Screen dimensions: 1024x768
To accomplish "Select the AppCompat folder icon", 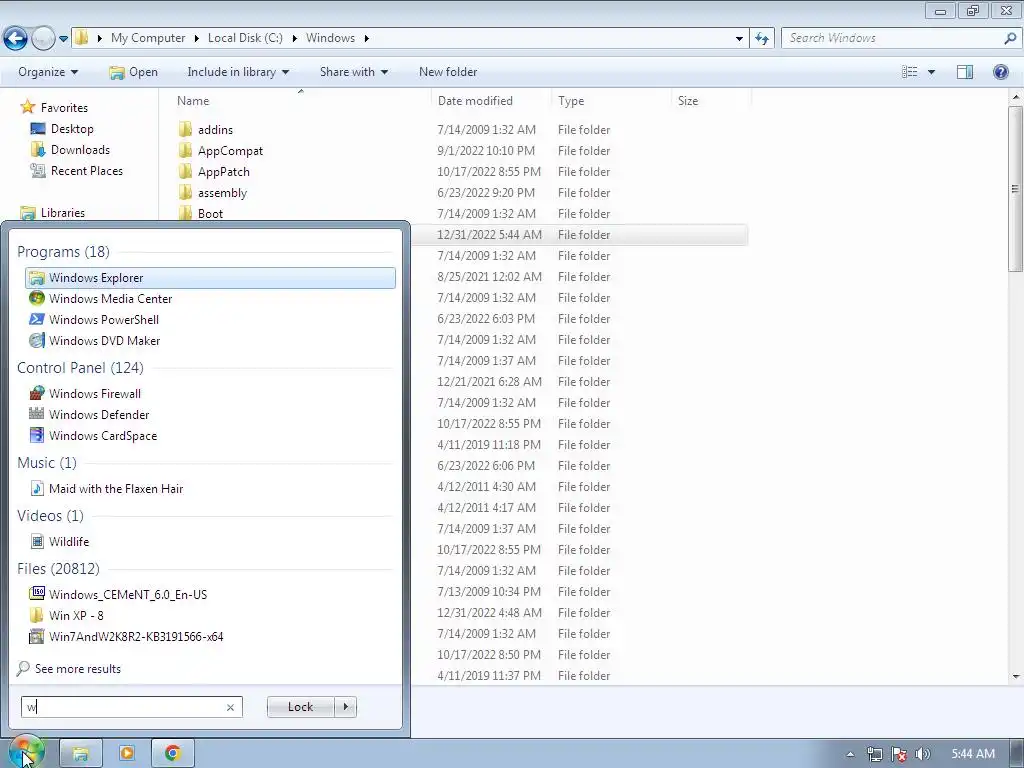I will point(185,150).
